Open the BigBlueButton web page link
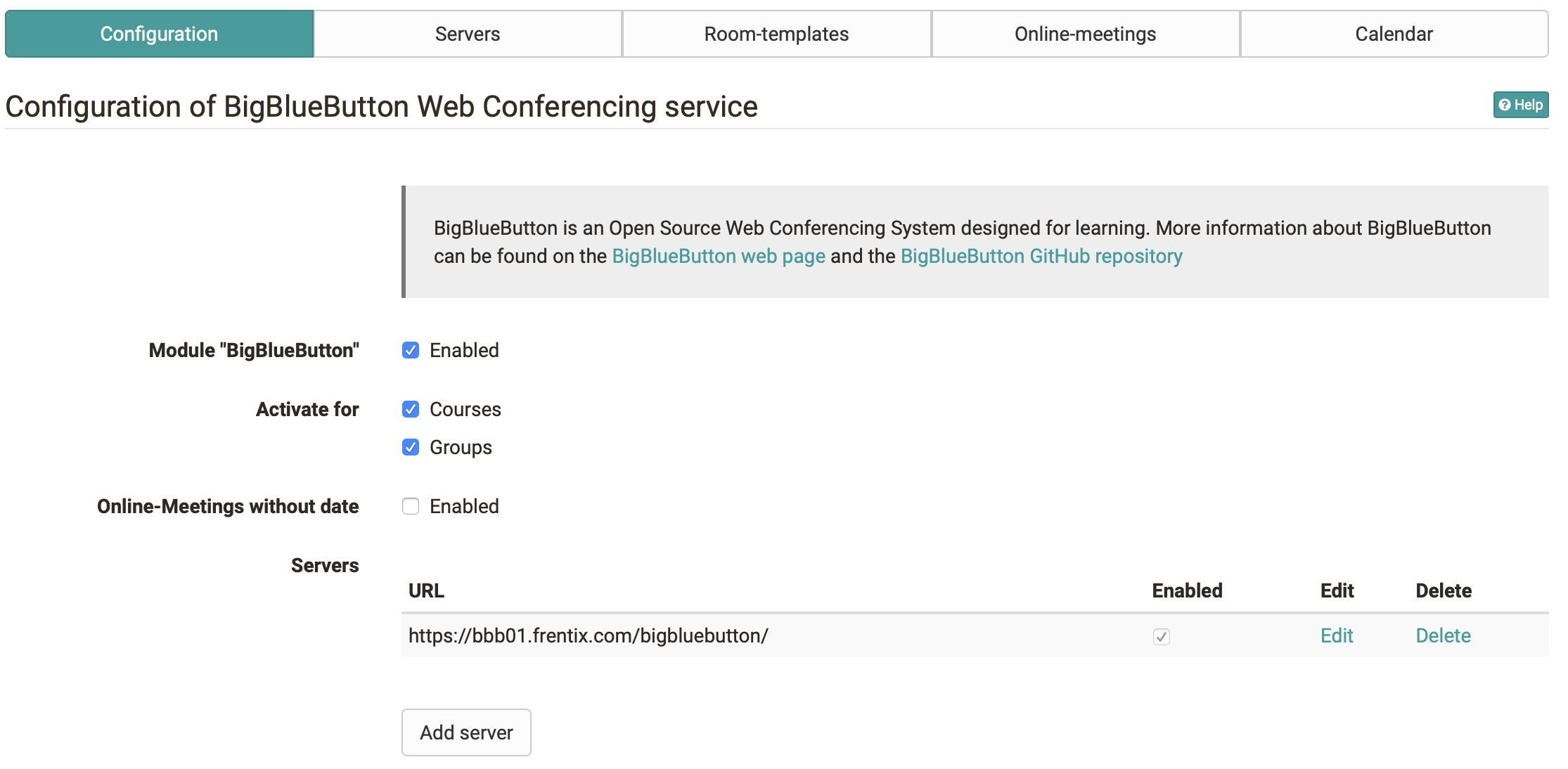The image size is (1568, 769). point(719,256)
